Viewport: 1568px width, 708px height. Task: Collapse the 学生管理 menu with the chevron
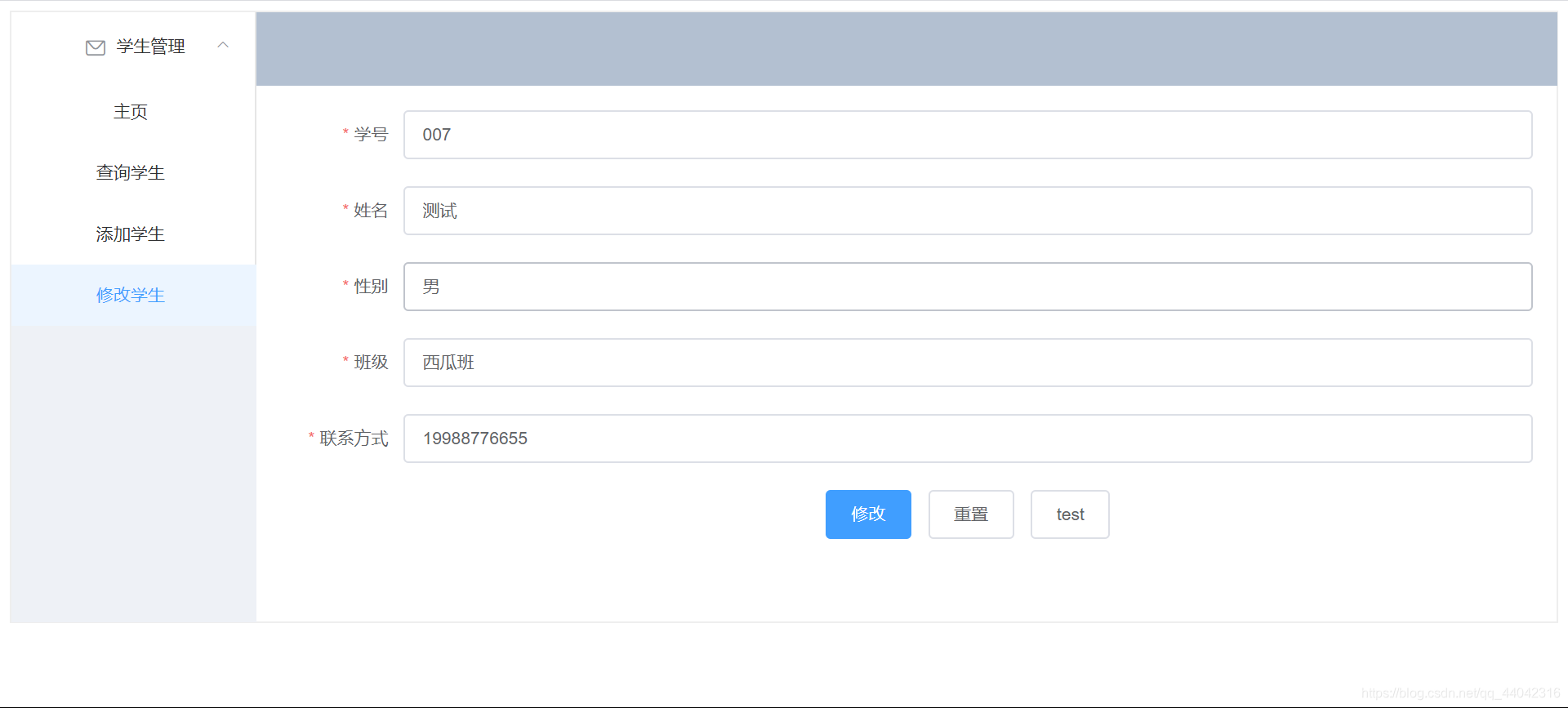tap(223, 46)
